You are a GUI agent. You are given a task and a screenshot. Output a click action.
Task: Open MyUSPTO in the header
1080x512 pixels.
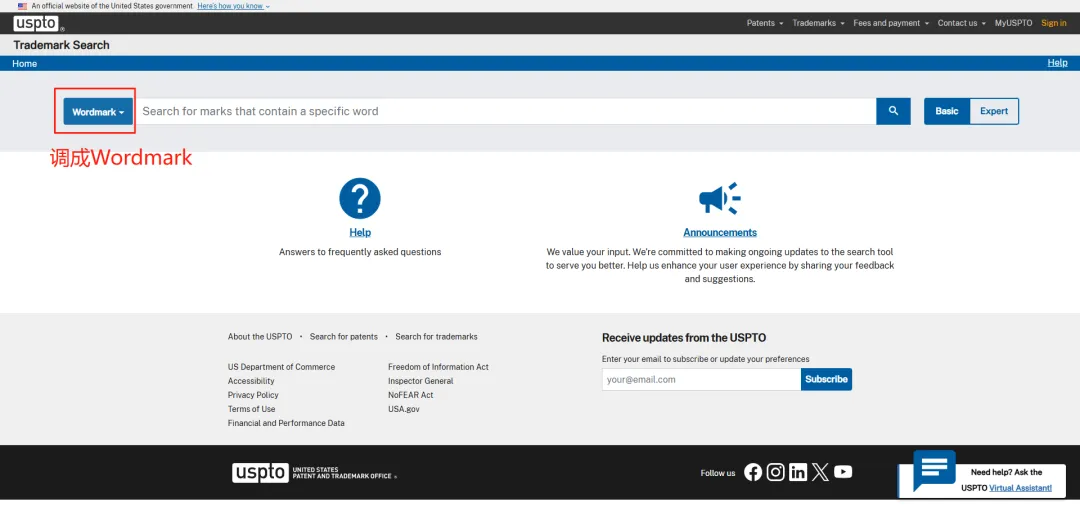[x=1013, y=23]
